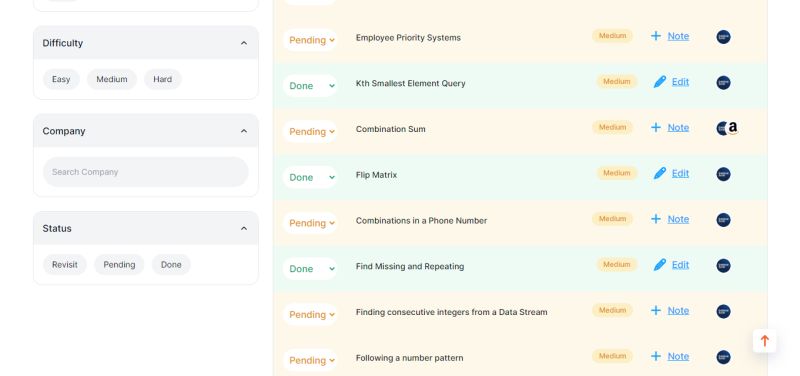Image resolution: width=800 pixels, height=376 pixels.
Task: Collapse the Status filter section
Action: 244,229
